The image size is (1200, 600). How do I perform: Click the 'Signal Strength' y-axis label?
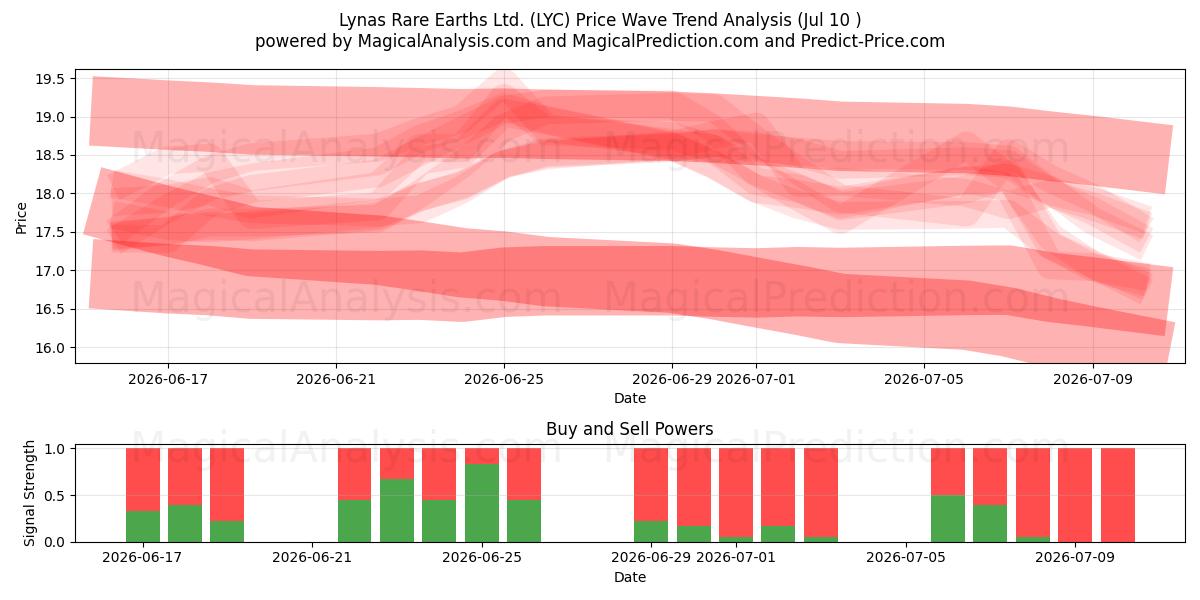coord(30,493)
